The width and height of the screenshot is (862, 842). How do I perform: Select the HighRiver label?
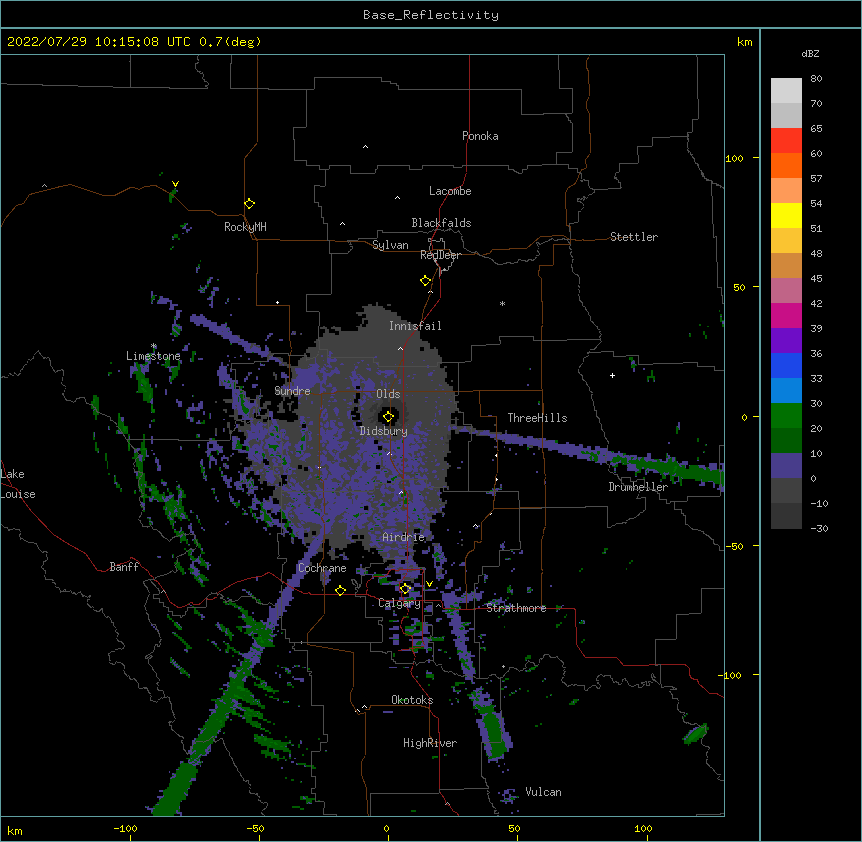(x=430, y=743)
